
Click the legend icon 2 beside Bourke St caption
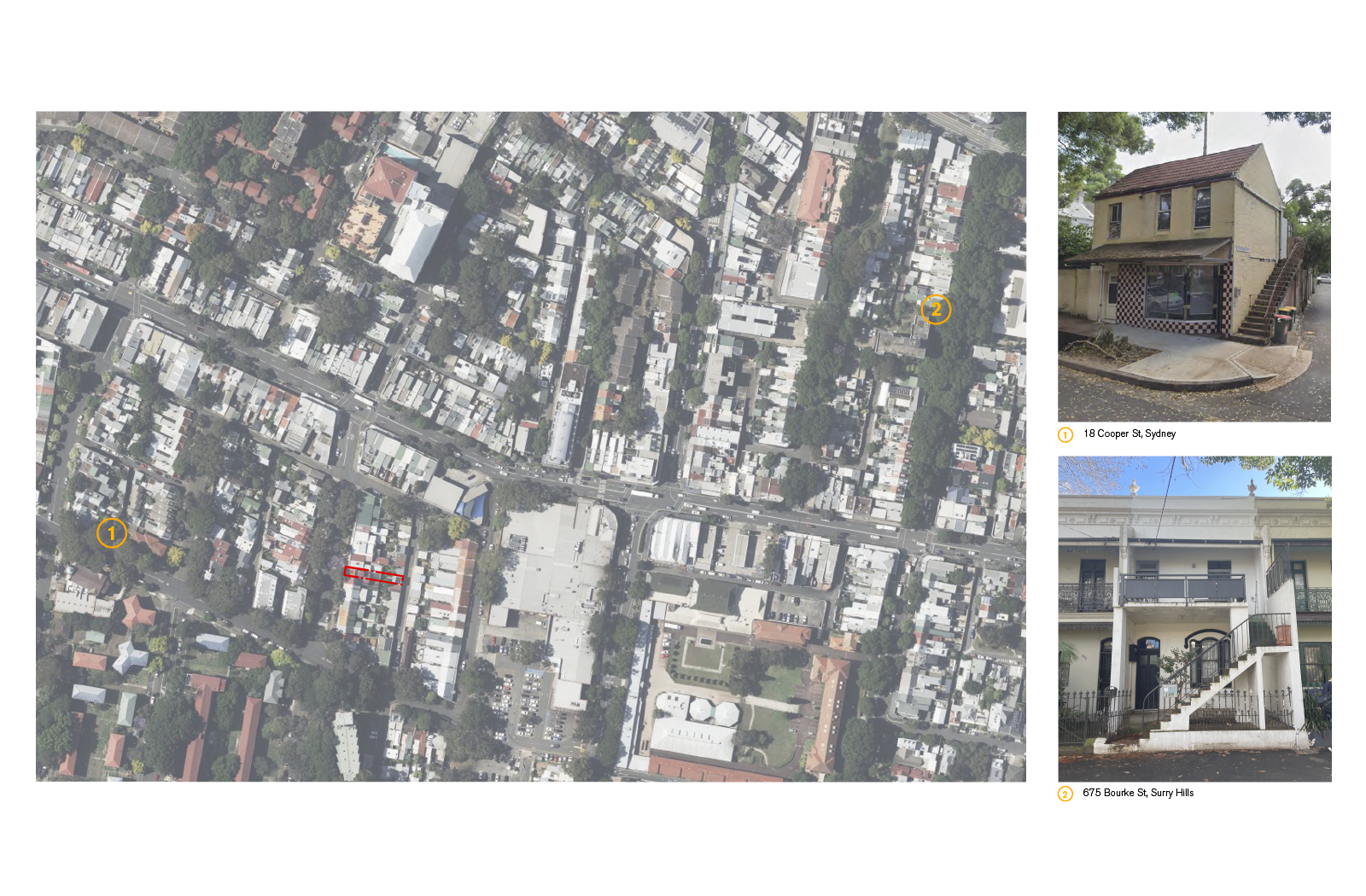[x=1065, y=794]
